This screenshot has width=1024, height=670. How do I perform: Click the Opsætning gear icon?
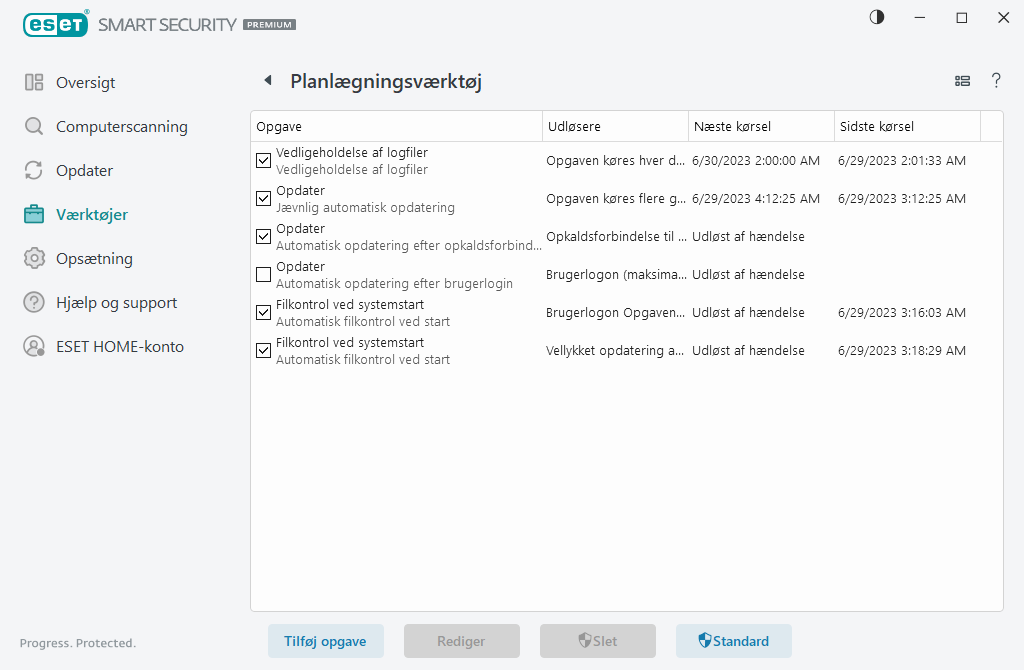[x=34, y=259]
